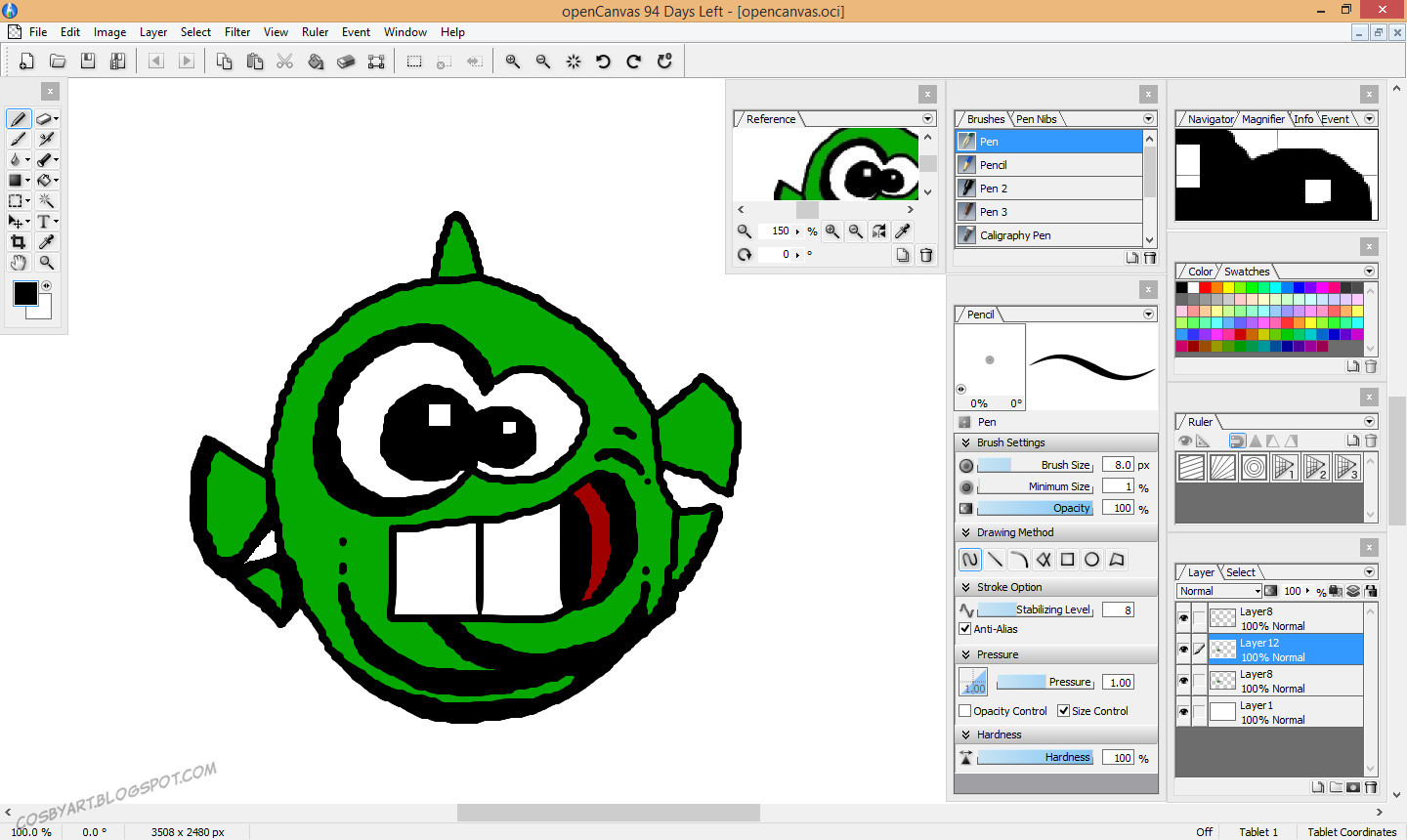Open the Reference panel options menu arrow

(927, 119)
